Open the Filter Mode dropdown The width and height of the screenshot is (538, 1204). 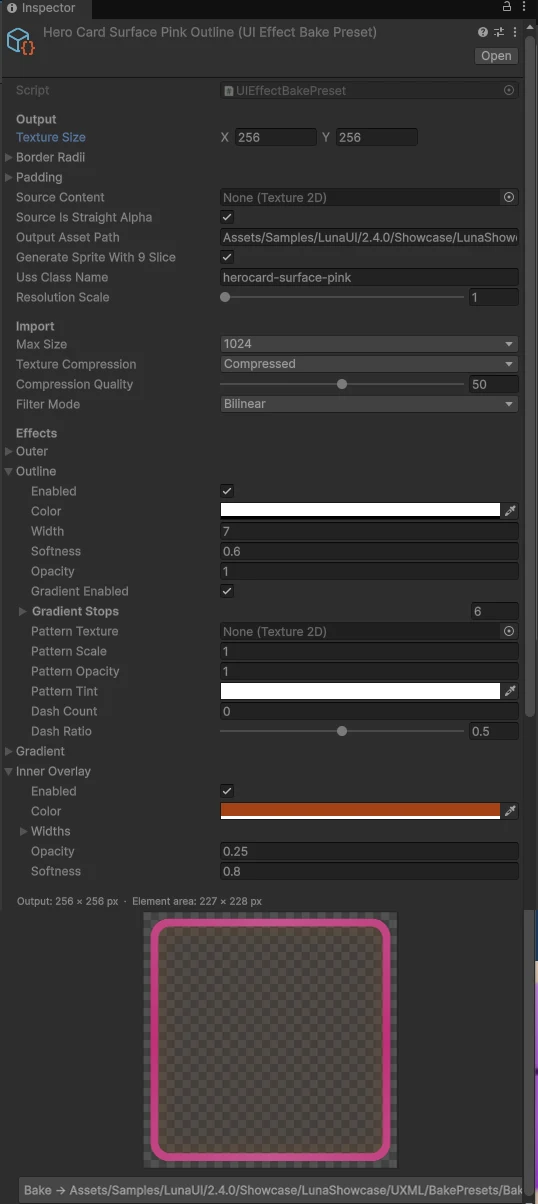pos(369,404)
